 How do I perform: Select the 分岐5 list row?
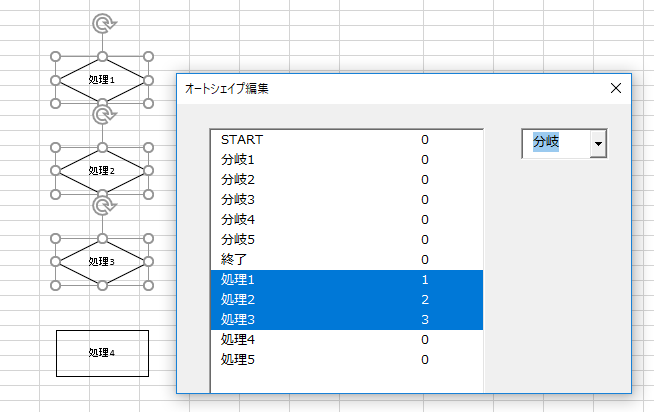[x=347, y=240]
